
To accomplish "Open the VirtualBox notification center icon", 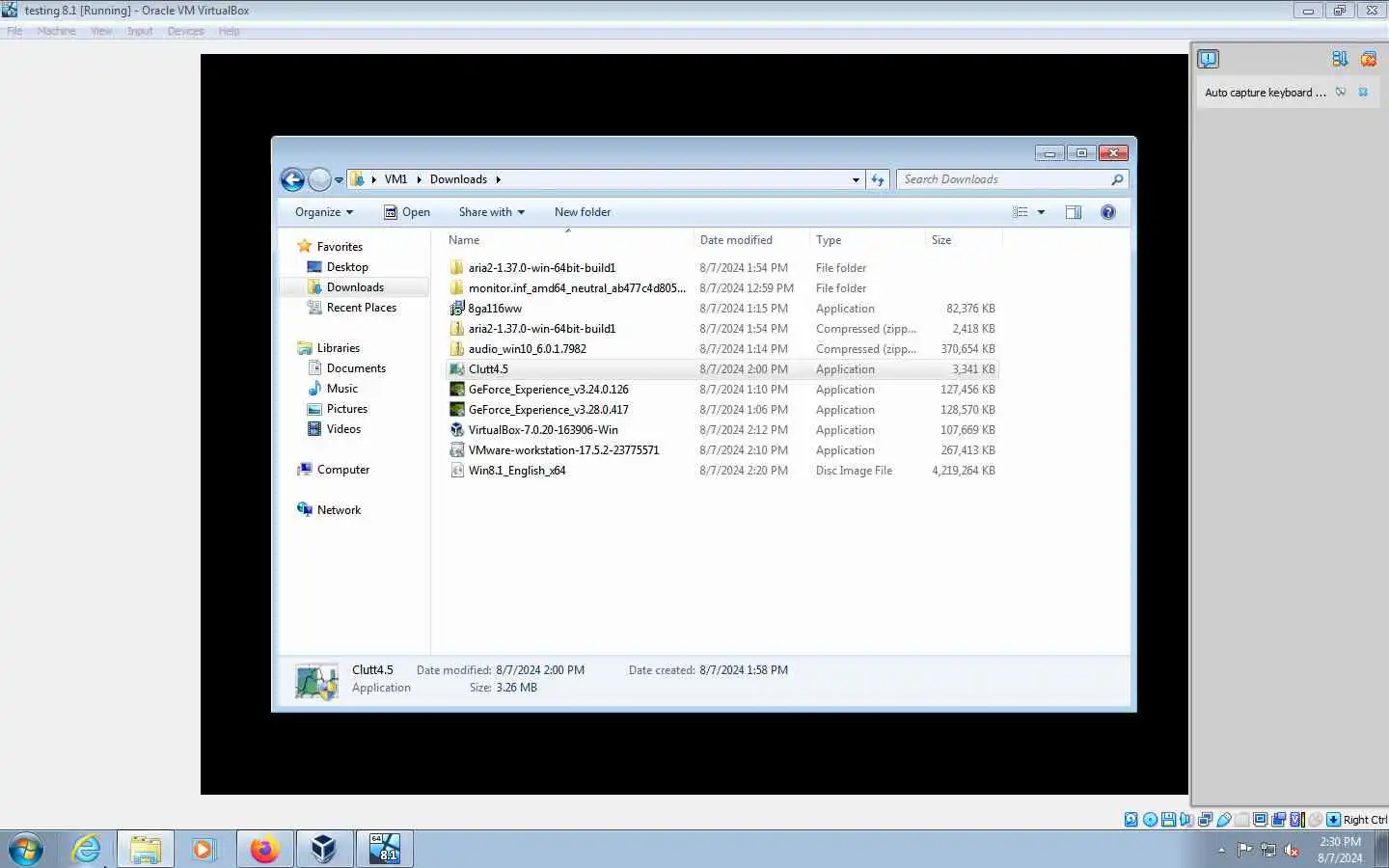I will point(1209,60).
